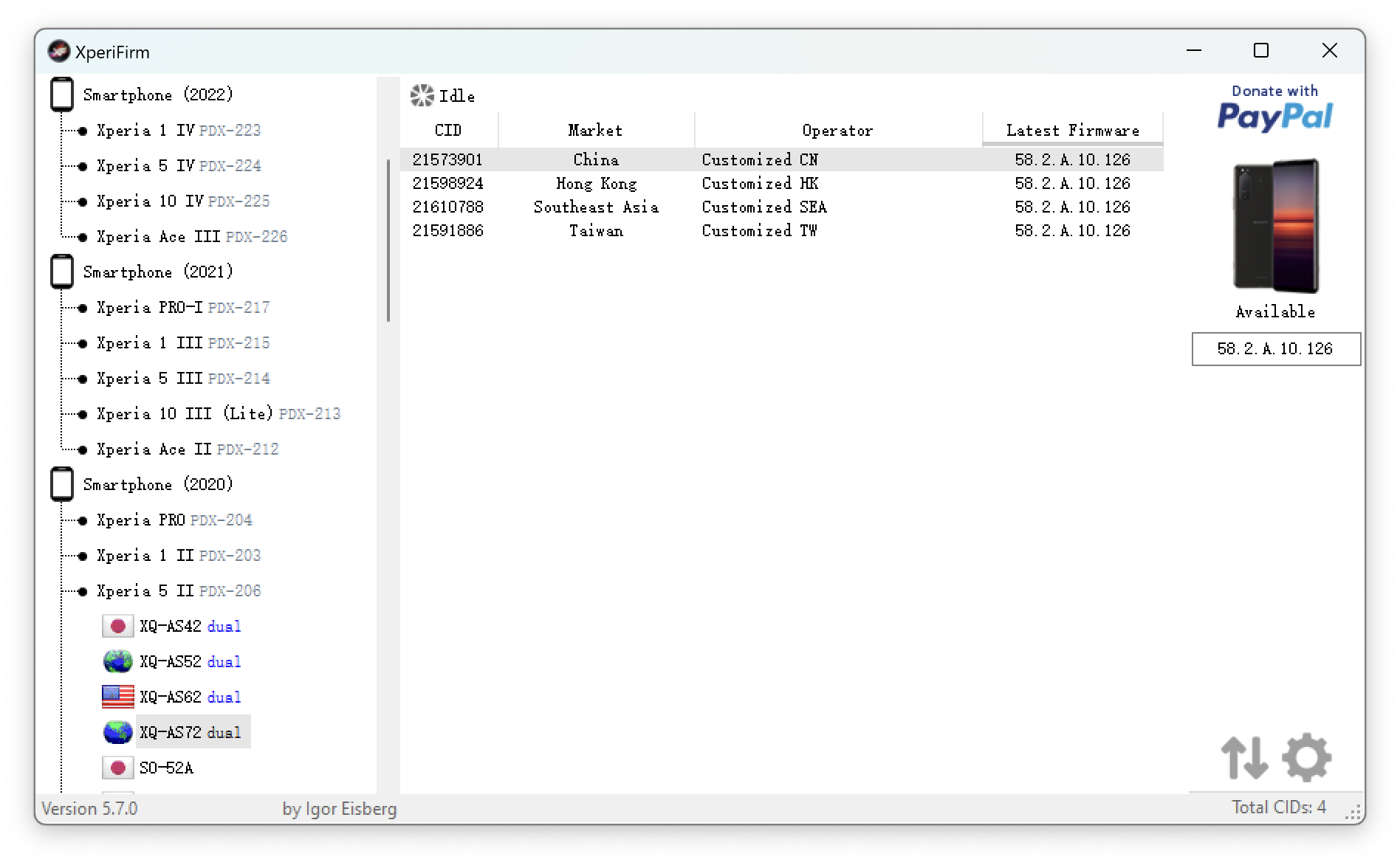Click Version 5.7.0 status text
Image resolution: width=1400 pixels, height=865 pixels.
tap(89, 809)
